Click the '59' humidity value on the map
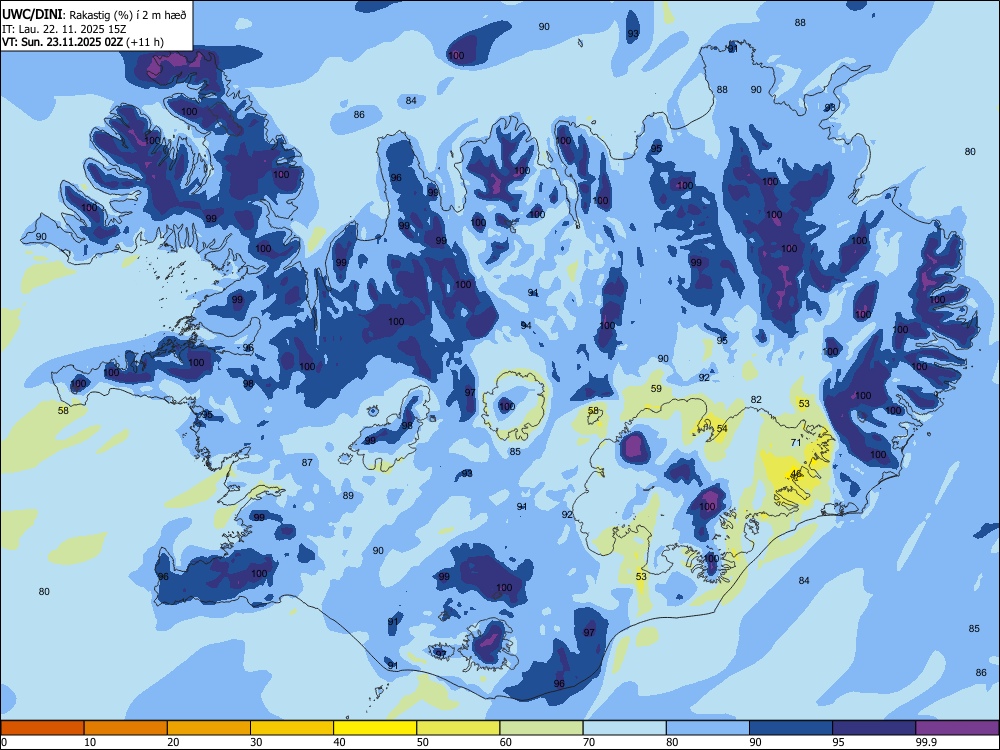The height and width of the screenshot is (750, 1000). click(x=656, y=388)
